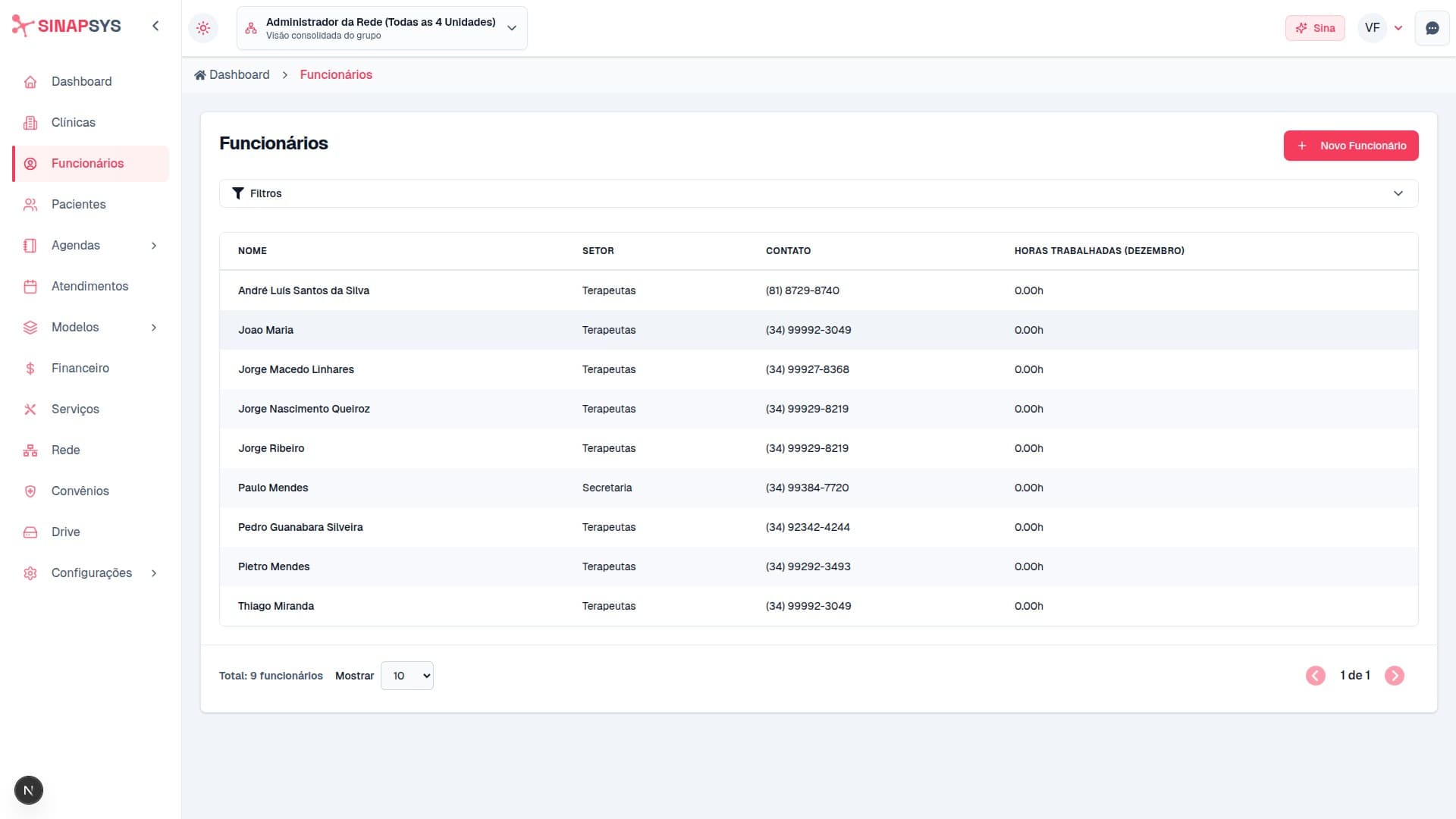Click the Sina AI assistant button
The height and width of the screenshot is (819, 1456).
click(x=1315, y=28)
